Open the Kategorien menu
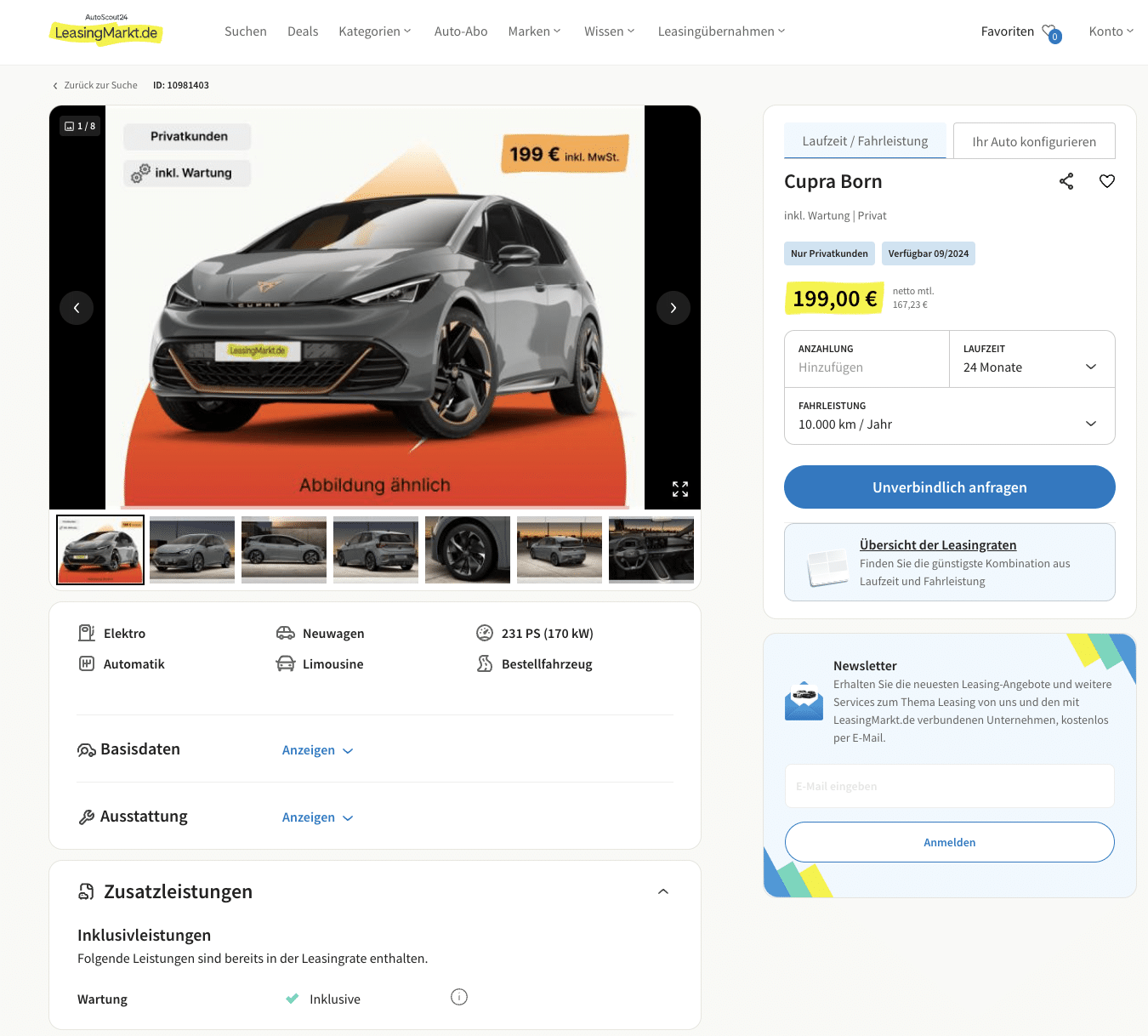The width and height of the screenshot is (1148, 1036). [x=375, y=31]
